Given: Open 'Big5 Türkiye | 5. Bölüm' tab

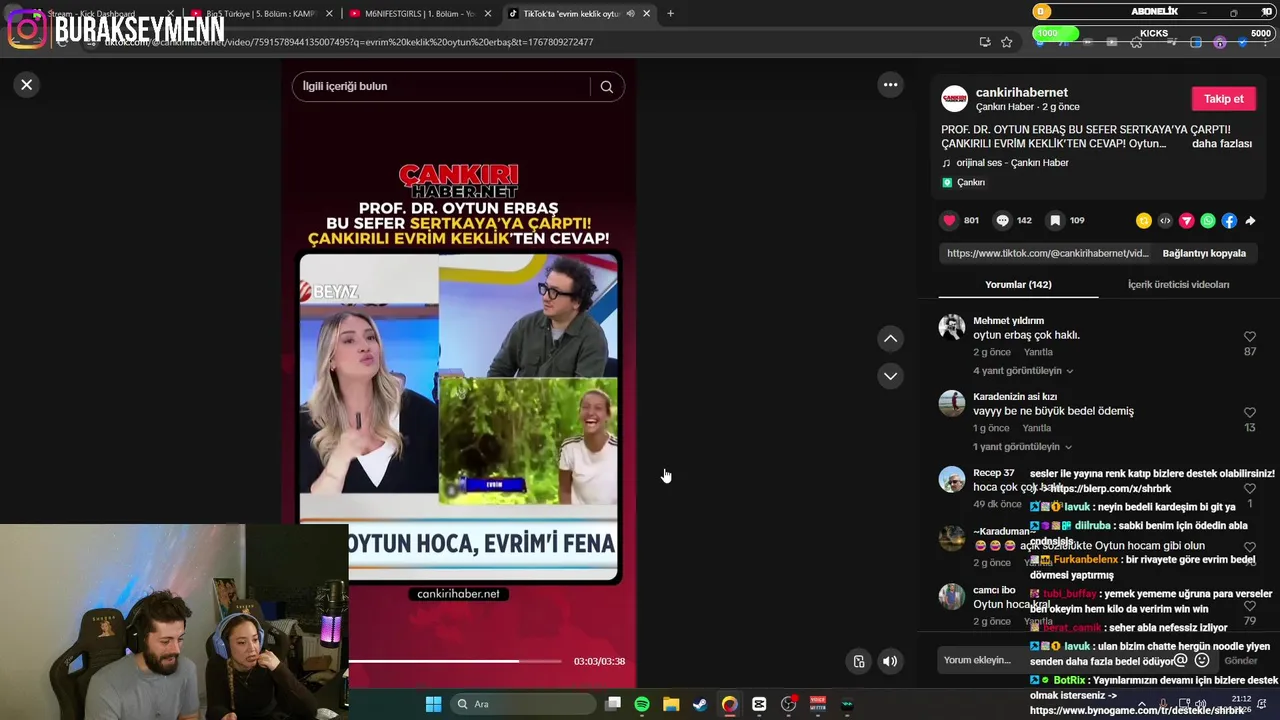Looking at the screenshot, I should coord(262,14).
